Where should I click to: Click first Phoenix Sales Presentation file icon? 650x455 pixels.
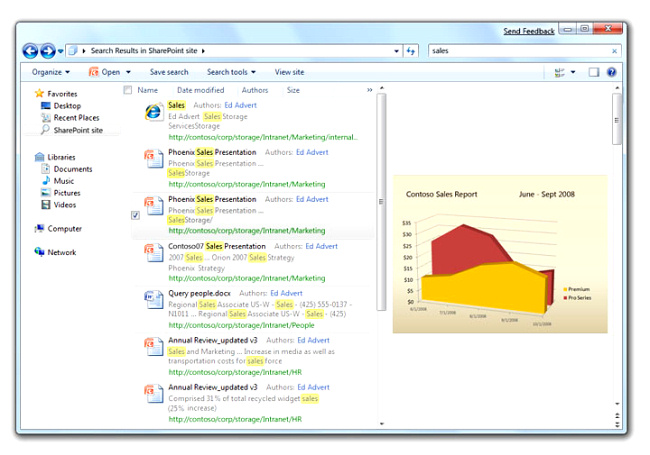click(154, 159)
